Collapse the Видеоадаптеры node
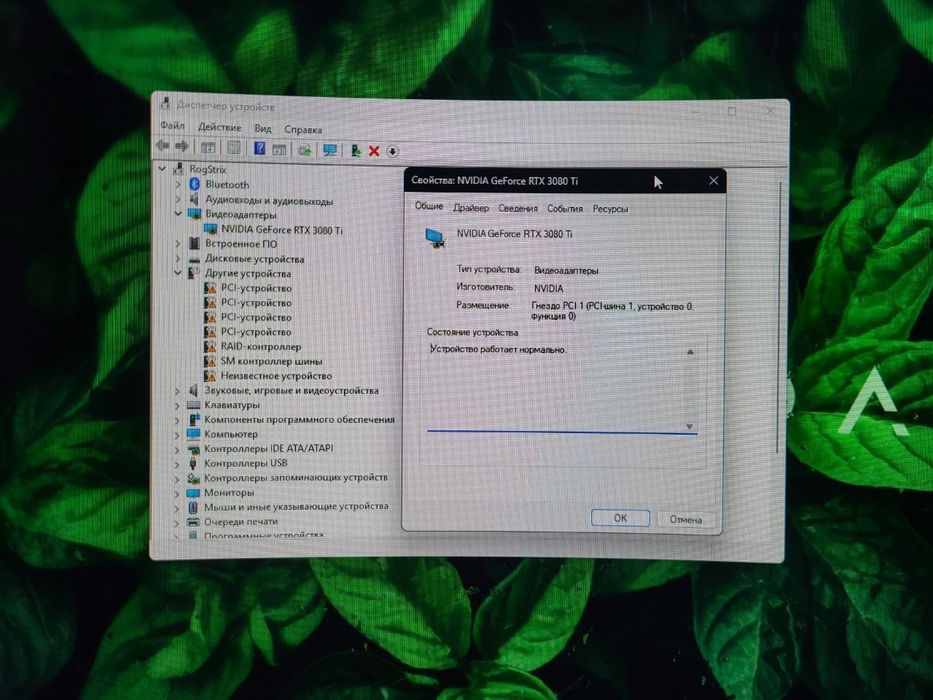 [178, 214]
